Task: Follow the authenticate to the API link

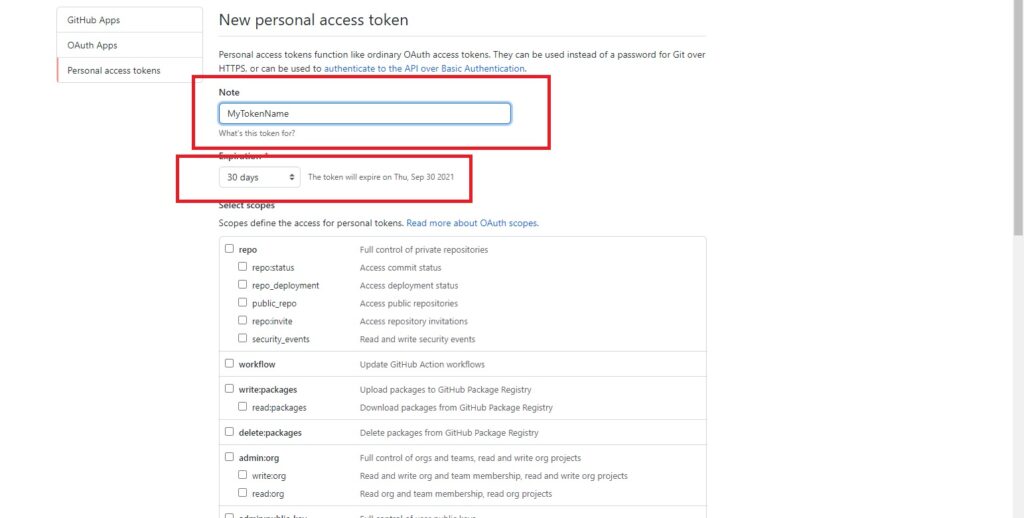Action: click(424, 68)
